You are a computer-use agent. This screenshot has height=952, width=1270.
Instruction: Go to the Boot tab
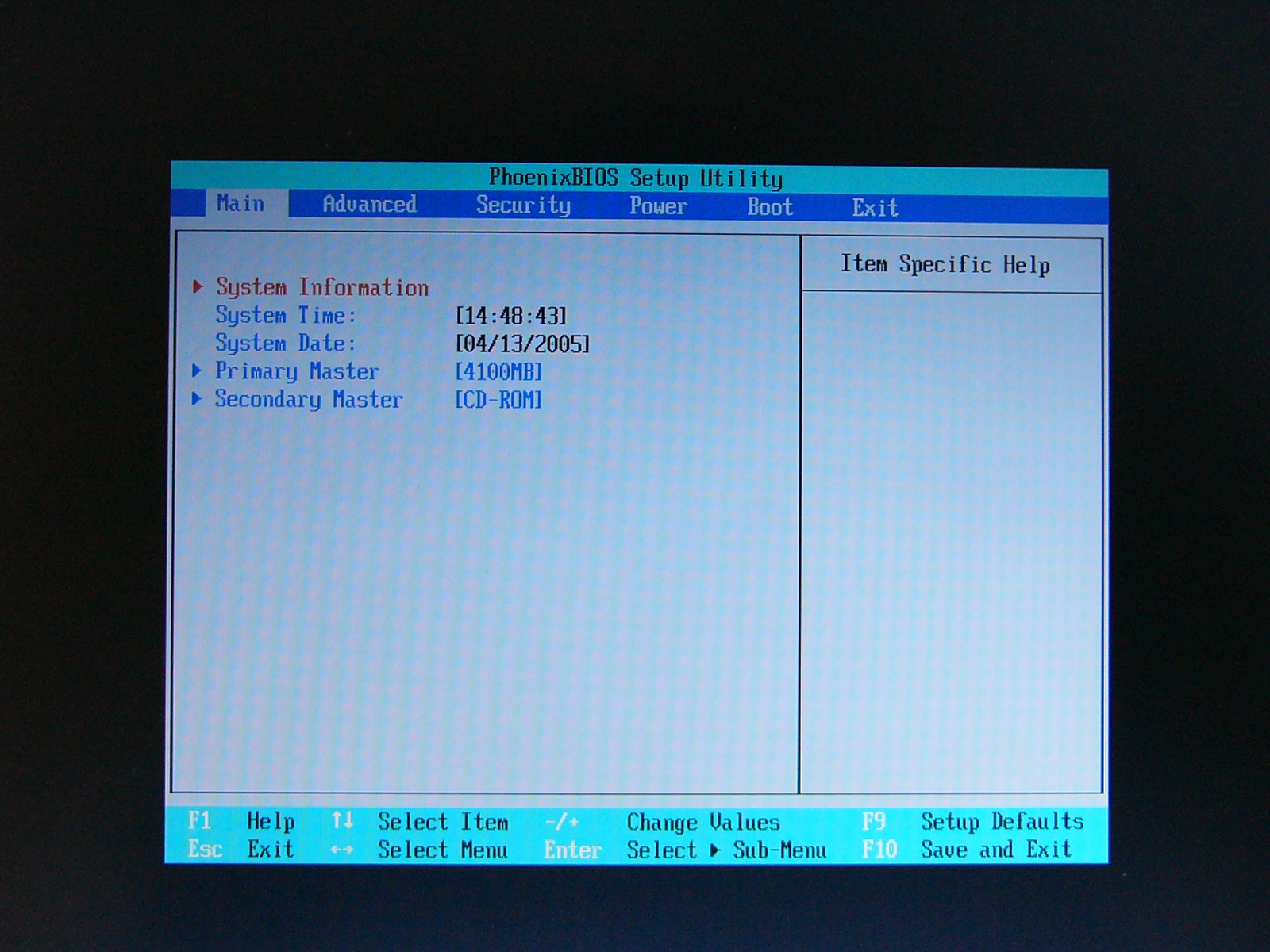[x=769, y=207]
